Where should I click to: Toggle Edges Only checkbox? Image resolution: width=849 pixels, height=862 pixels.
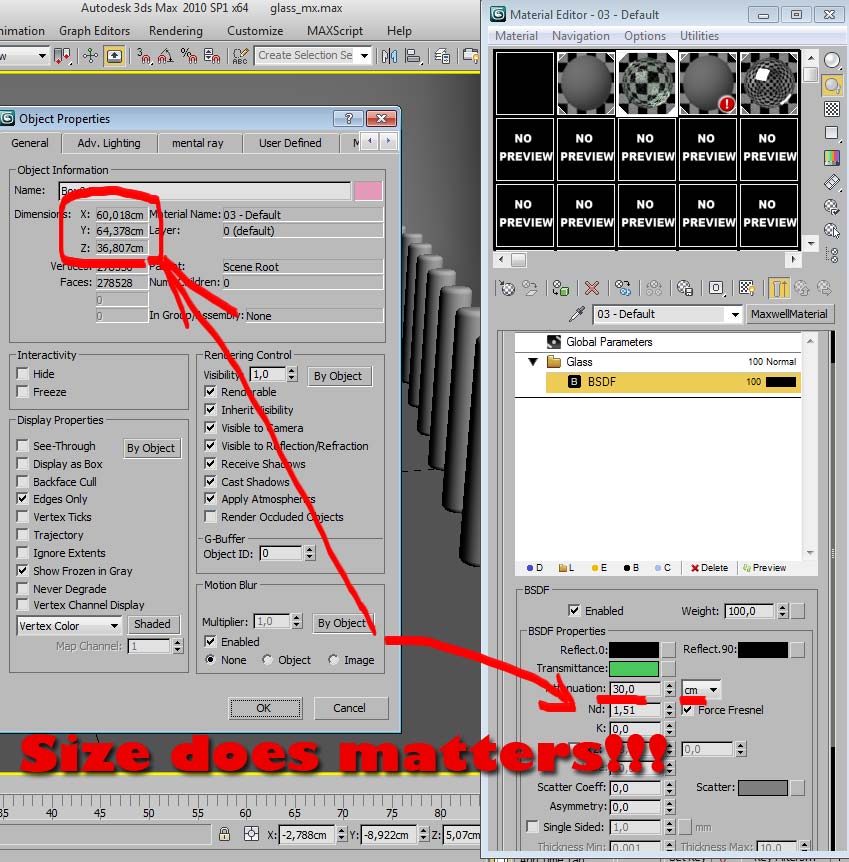pyautogui.click(x=23, y=499)
